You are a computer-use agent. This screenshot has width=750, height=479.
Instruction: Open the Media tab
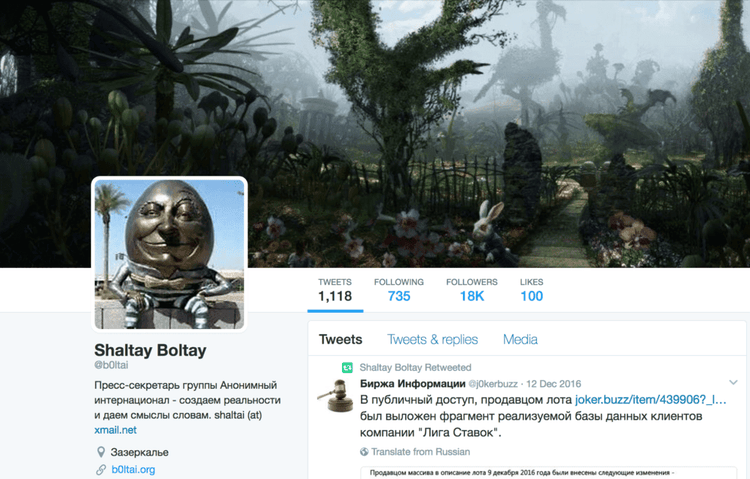[x=520, y=339]
